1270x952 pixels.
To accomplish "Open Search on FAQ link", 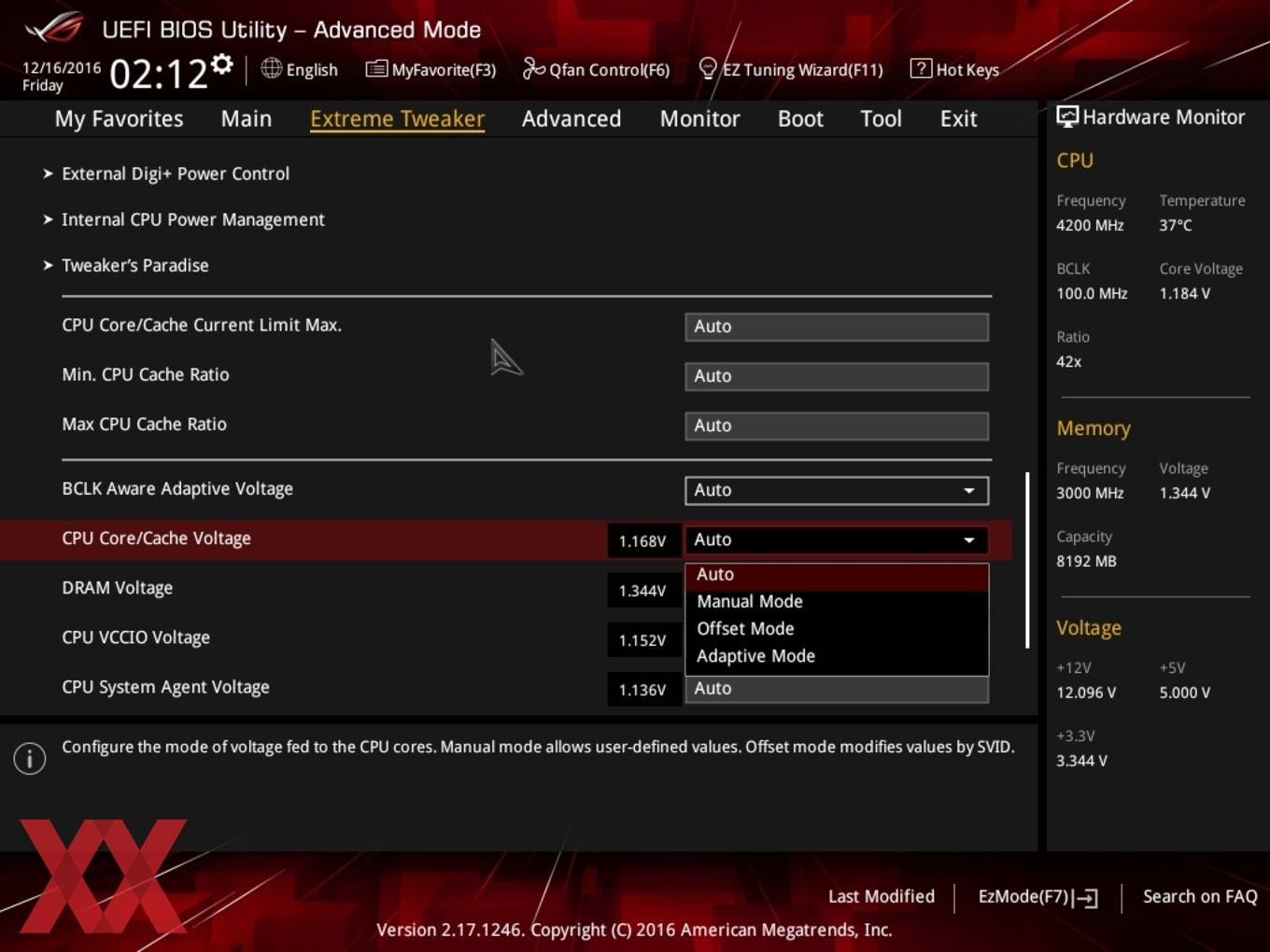I will pos(1200,896).
